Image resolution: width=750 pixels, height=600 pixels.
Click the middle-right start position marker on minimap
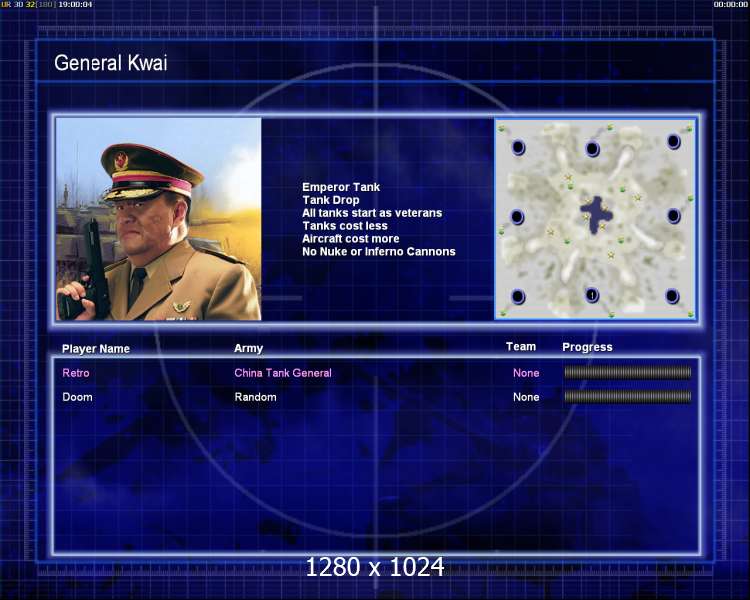(673, 216)
